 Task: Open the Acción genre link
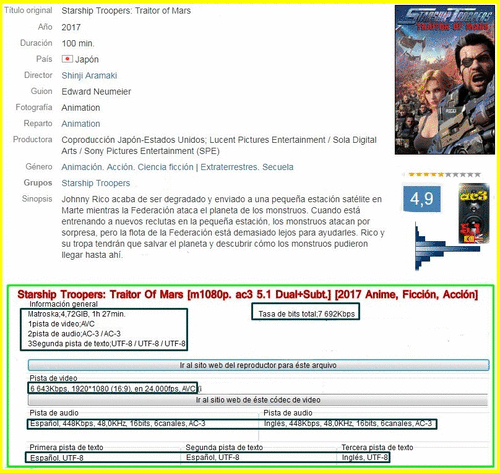pyautogui.click(x=120, y=167)
